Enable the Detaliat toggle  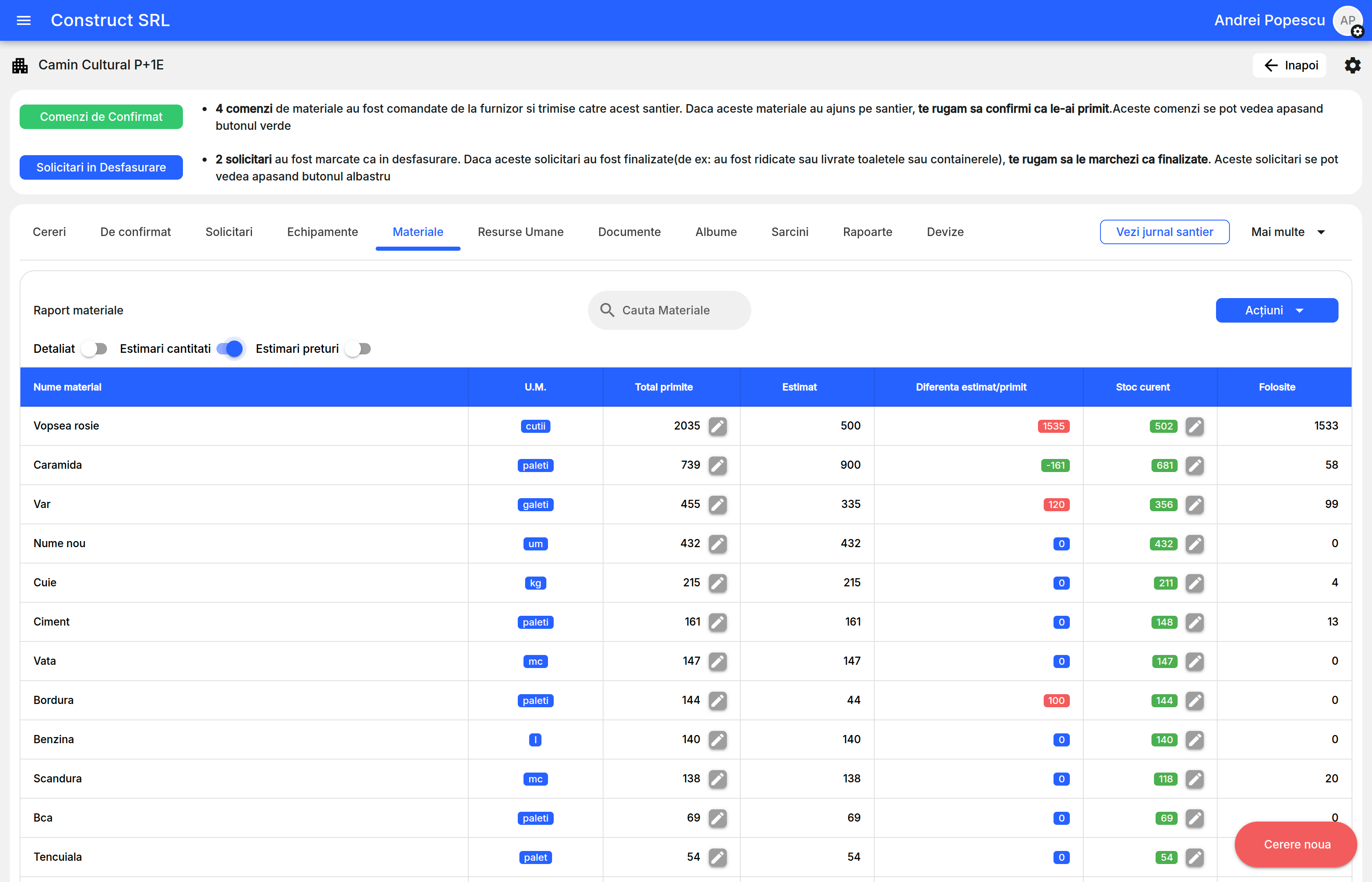[x=94, y=349]
